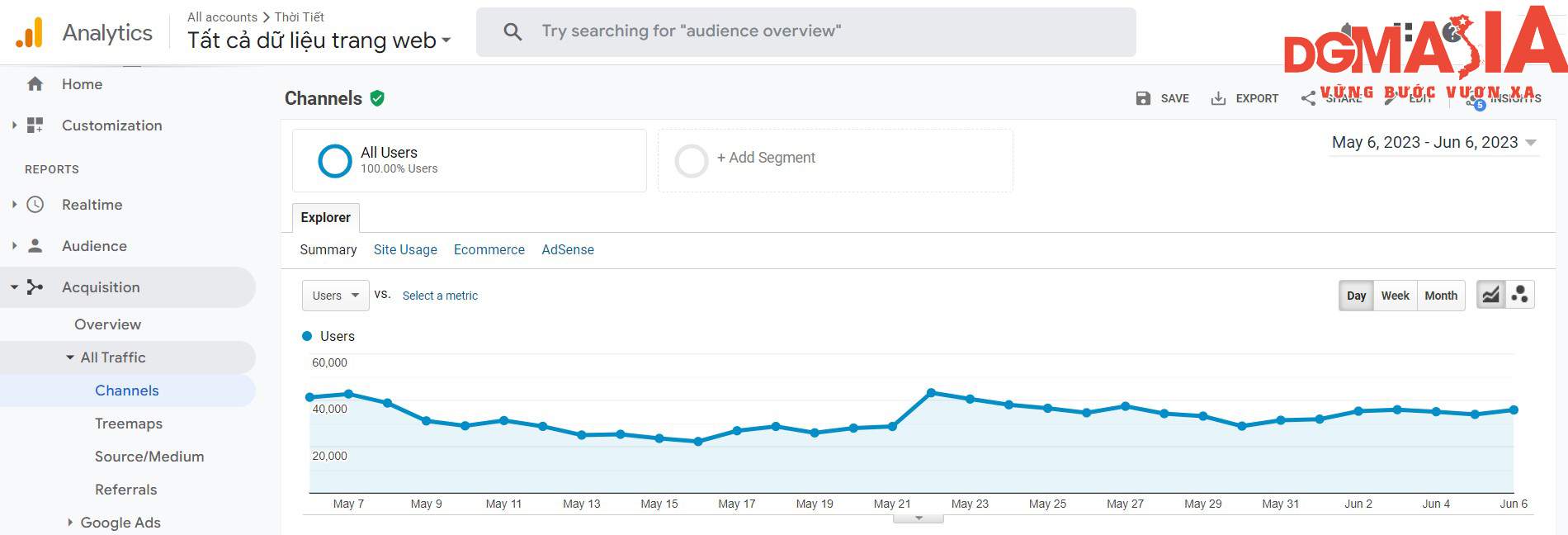Click the Share icon
Image resolution: width=1568 pixels, height=535 pixels.
[1308, 98]
